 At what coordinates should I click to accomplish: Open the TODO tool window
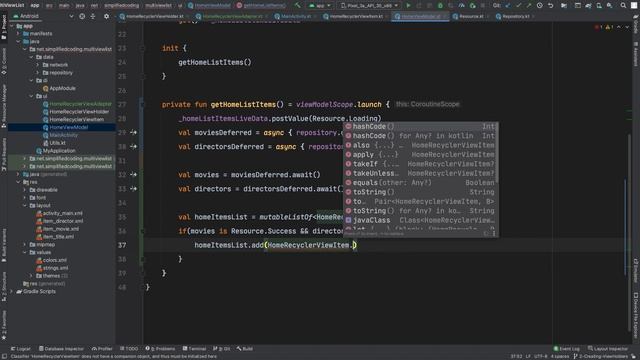click(129, 349)
